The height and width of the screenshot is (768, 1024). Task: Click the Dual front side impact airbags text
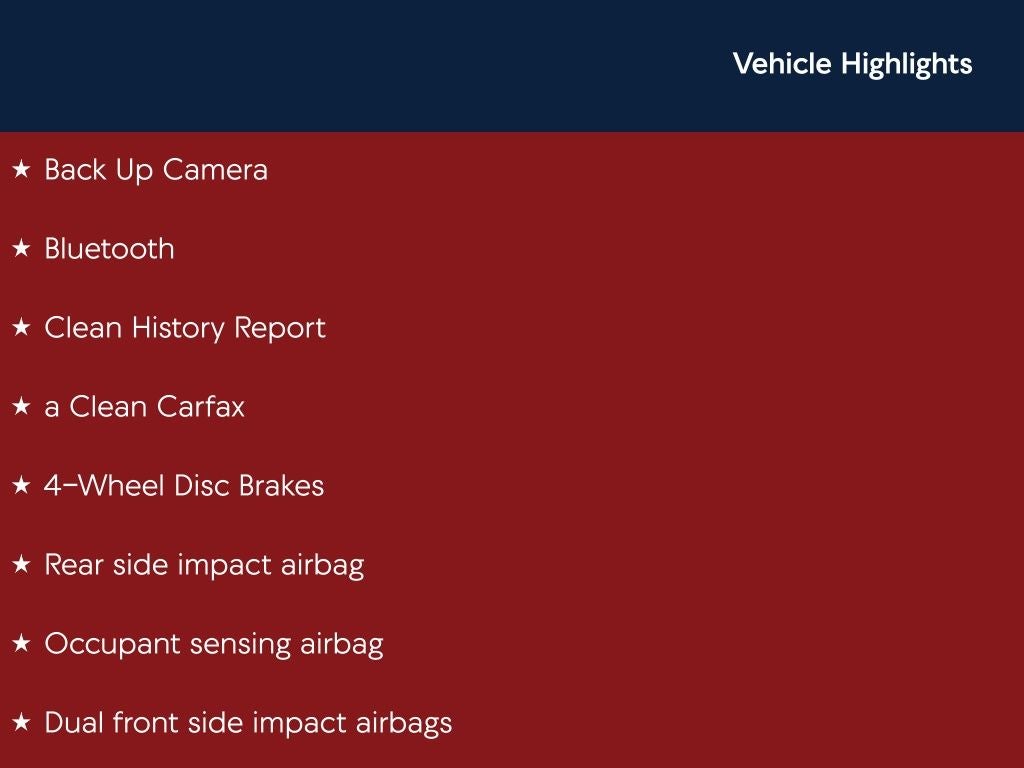pos(248,723)
